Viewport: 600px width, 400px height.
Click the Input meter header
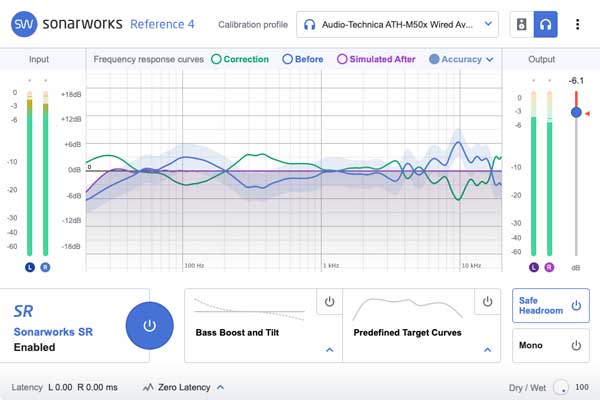click(x=39, y=59)
